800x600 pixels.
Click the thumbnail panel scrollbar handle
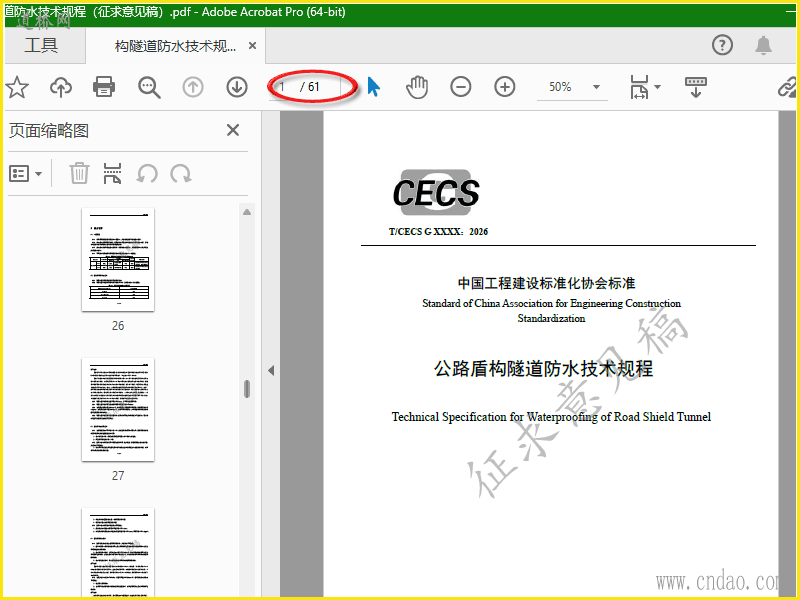(247, 389)
